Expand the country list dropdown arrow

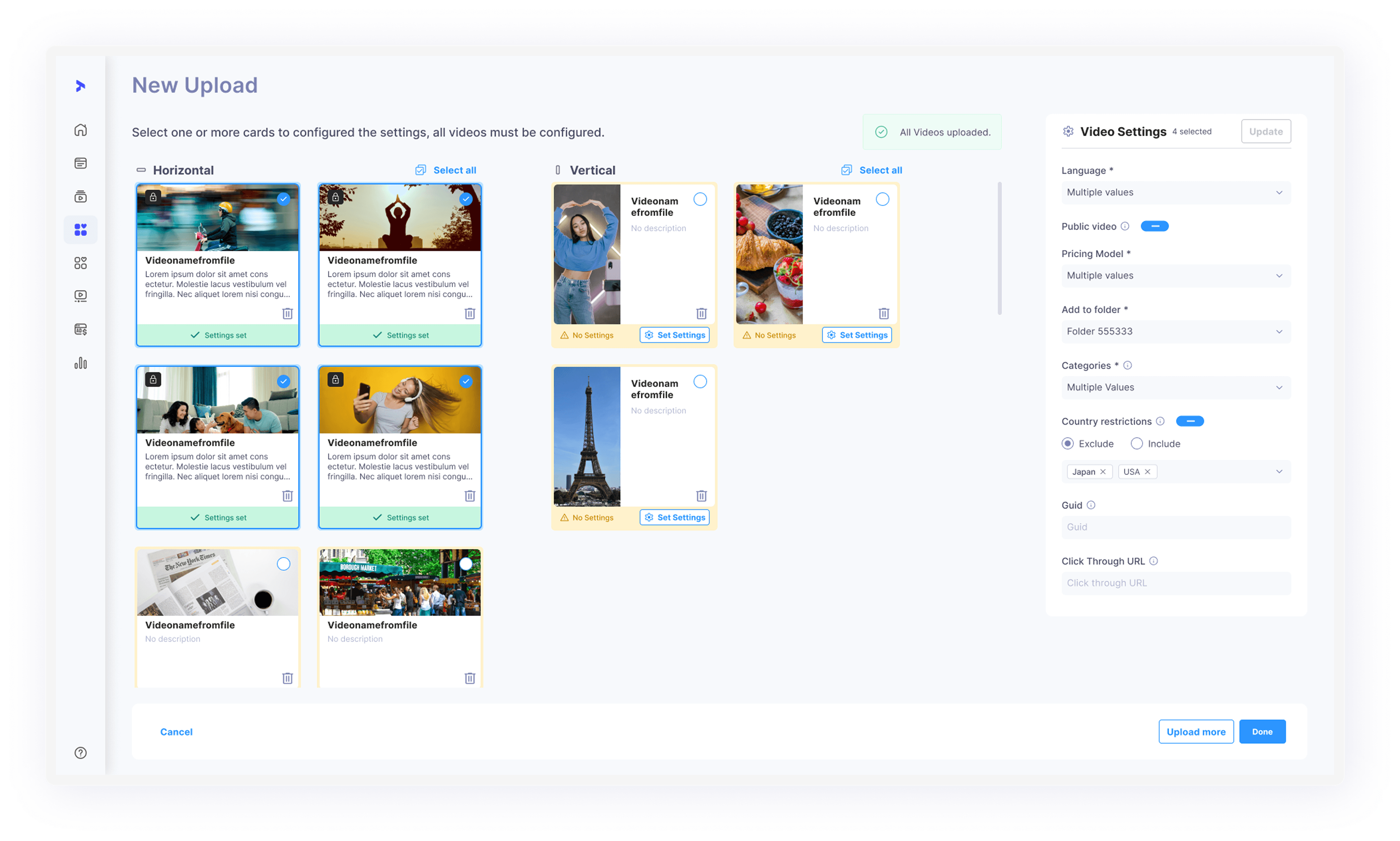click(x=1279, y=472)
